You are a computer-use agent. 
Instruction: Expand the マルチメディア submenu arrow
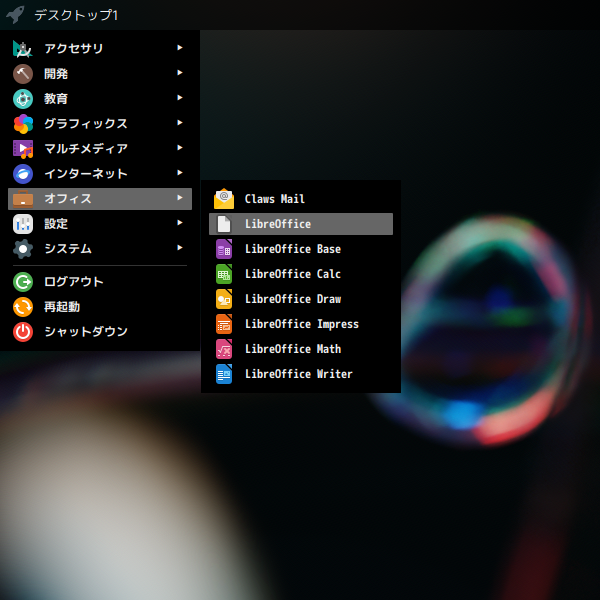pyautogui.click(x=179, y=147)
